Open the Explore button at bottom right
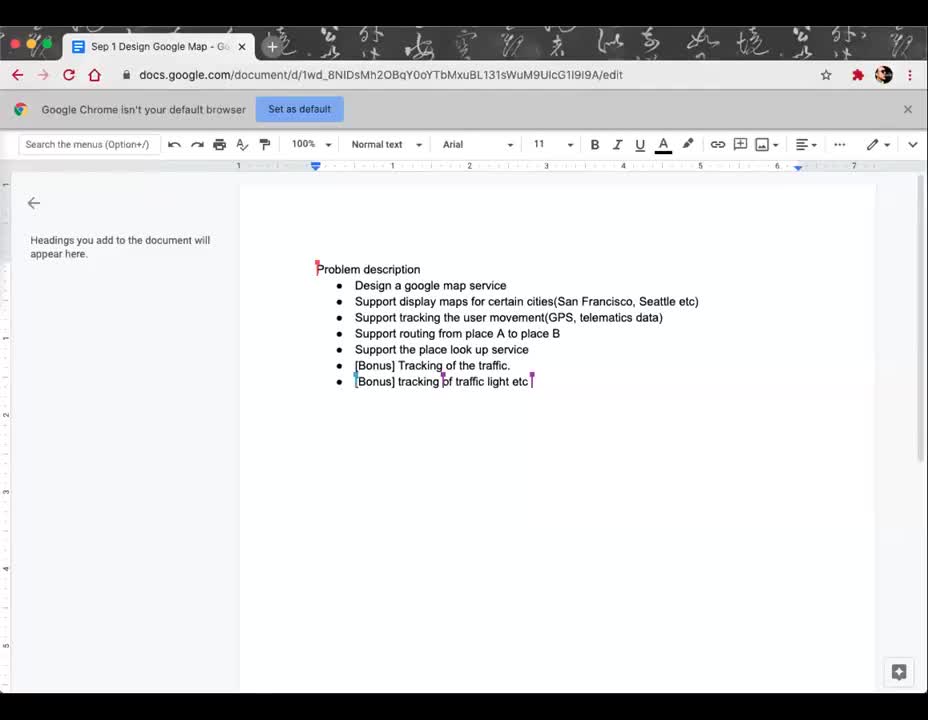This screenshot has width=928, height=720. tap(898, 672)
